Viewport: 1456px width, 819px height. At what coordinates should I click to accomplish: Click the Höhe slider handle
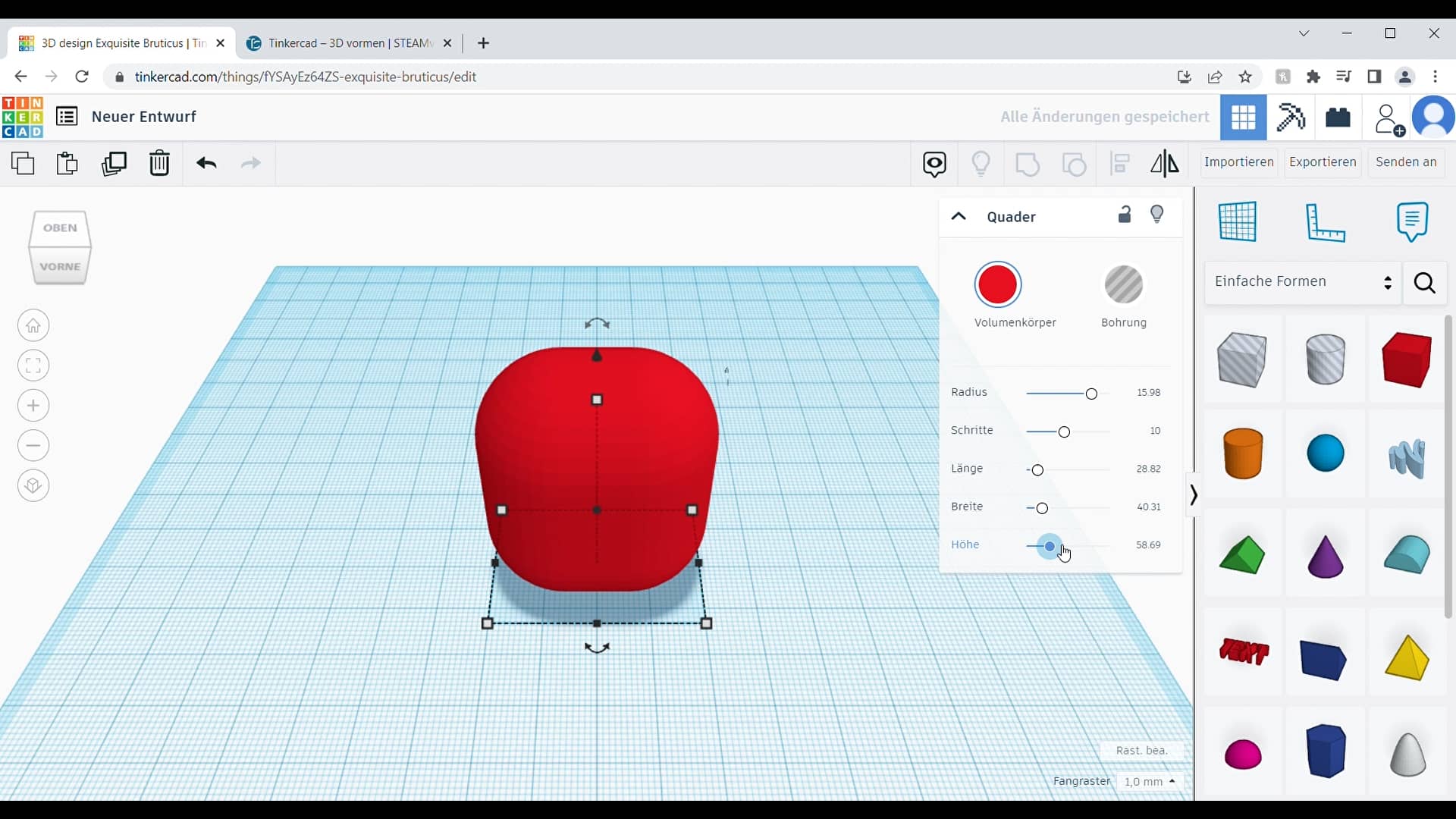point(1050,546)
